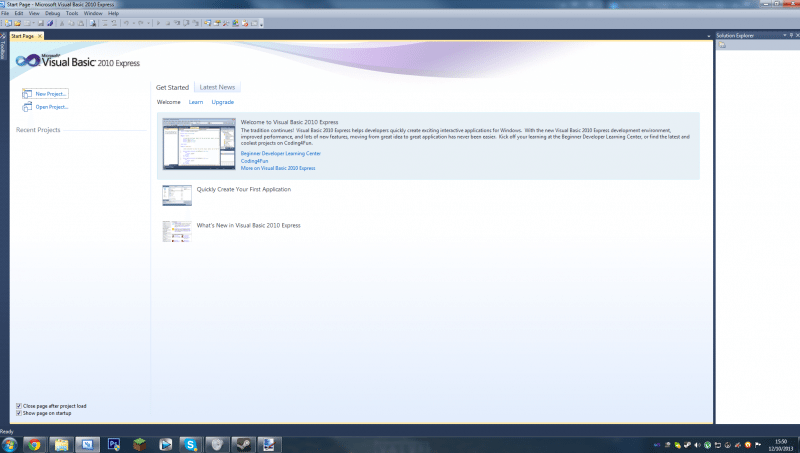800x453 pixels.
Task: Pin the Solution Explorer panel
Action: coord(791,35)
